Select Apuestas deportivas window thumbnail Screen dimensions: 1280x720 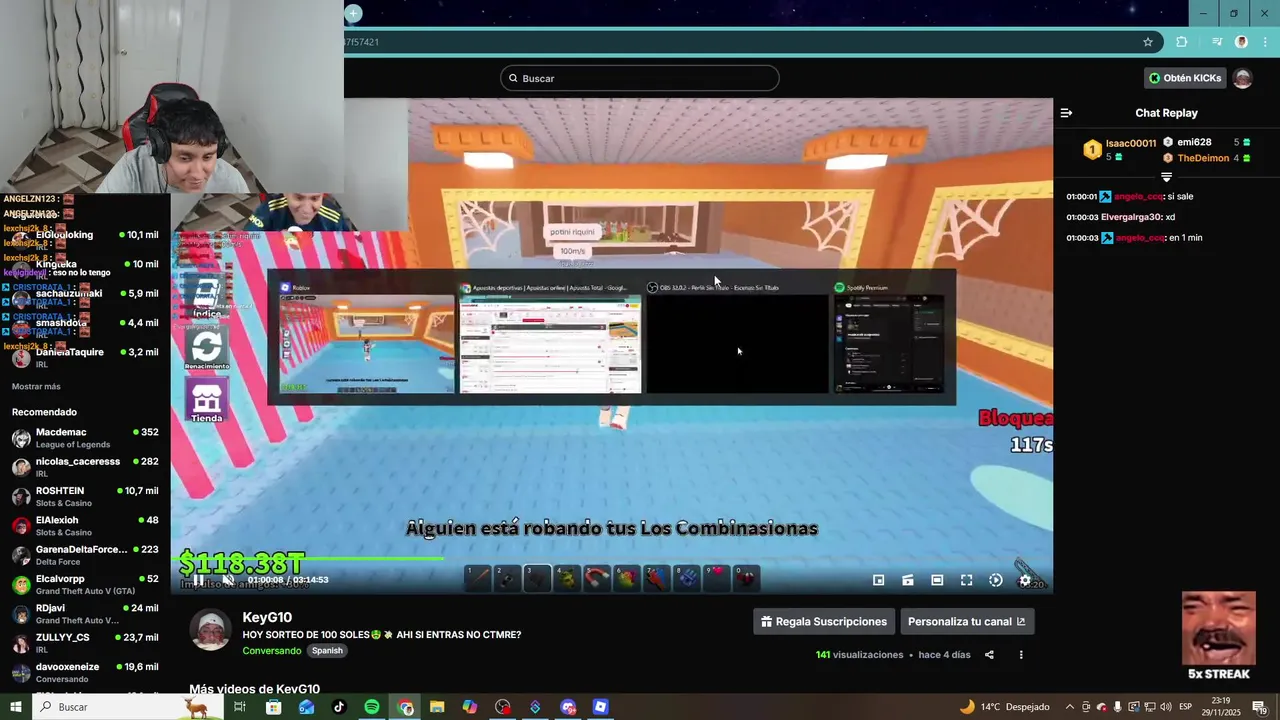(x=550, y=338)
